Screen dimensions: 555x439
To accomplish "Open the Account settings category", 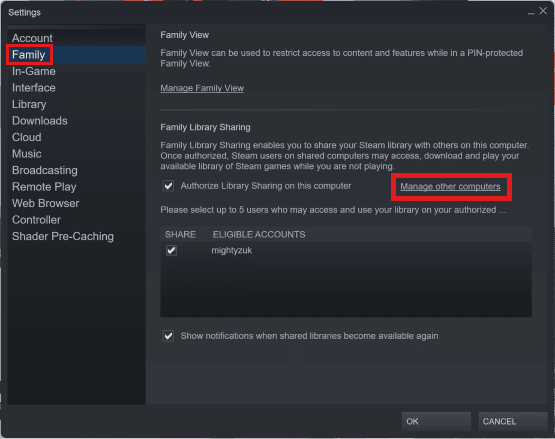I will (32, 38).
